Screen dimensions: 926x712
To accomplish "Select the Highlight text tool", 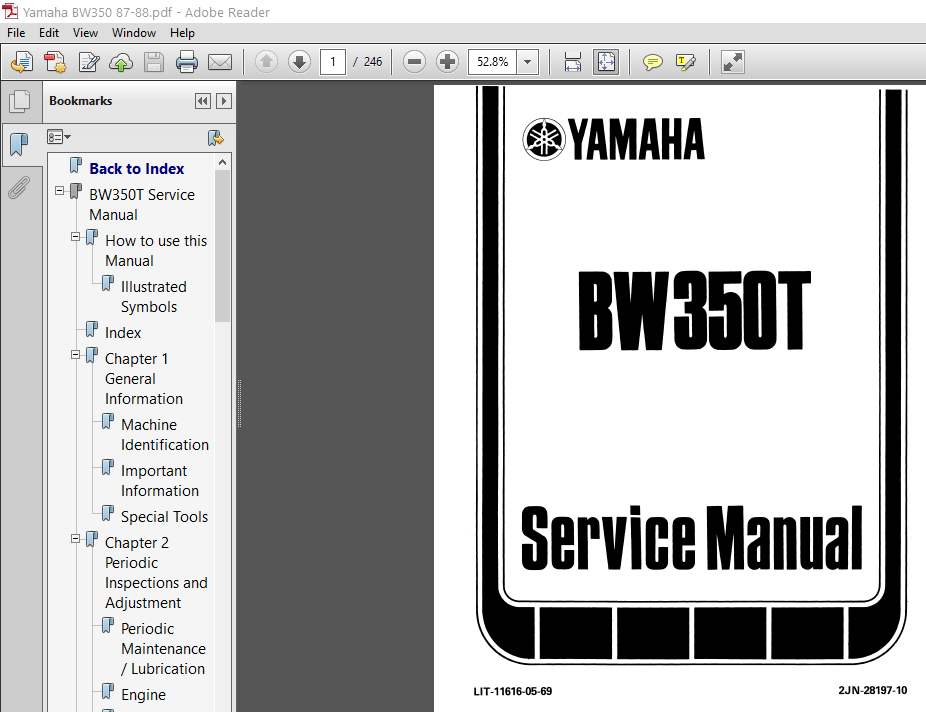I will 685,61.
